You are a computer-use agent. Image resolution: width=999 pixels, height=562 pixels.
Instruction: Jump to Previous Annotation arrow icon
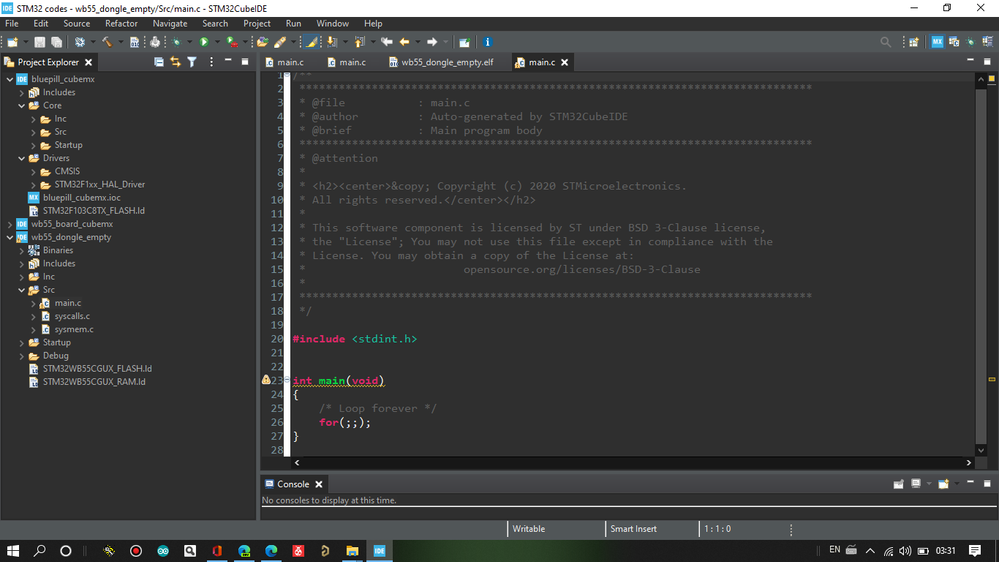pos(359,42)
